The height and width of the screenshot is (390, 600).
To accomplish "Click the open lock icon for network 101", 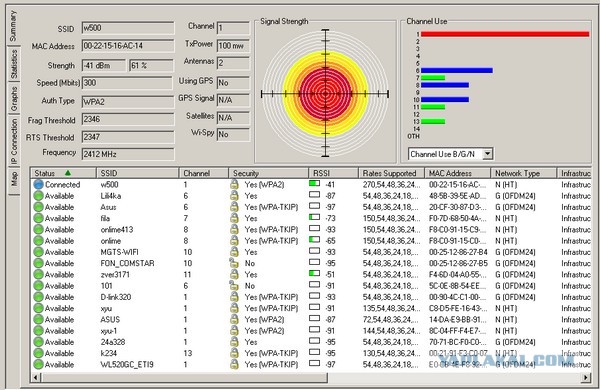I will (234, 285).
